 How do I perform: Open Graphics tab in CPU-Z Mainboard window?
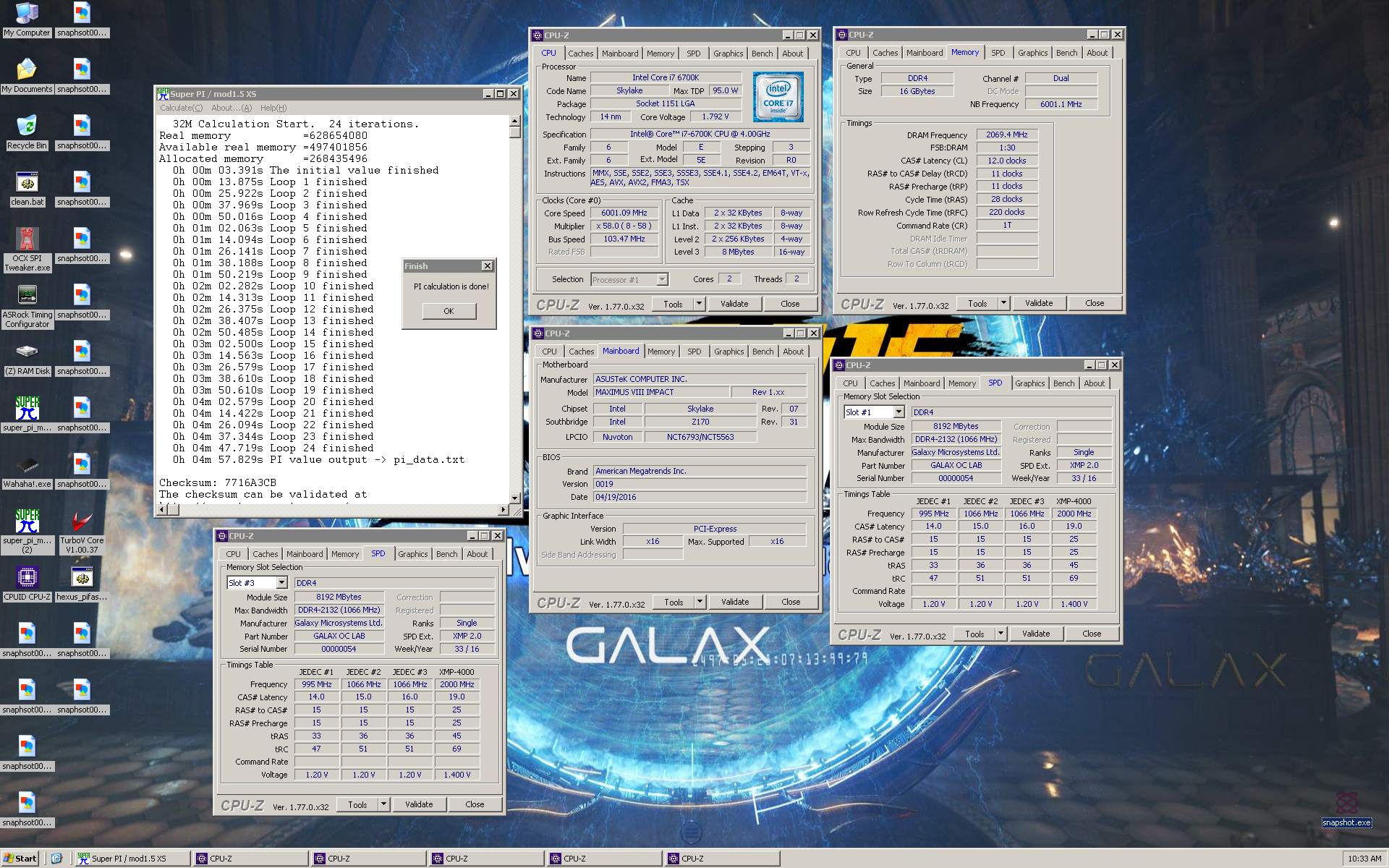click(x=729, y=352)
